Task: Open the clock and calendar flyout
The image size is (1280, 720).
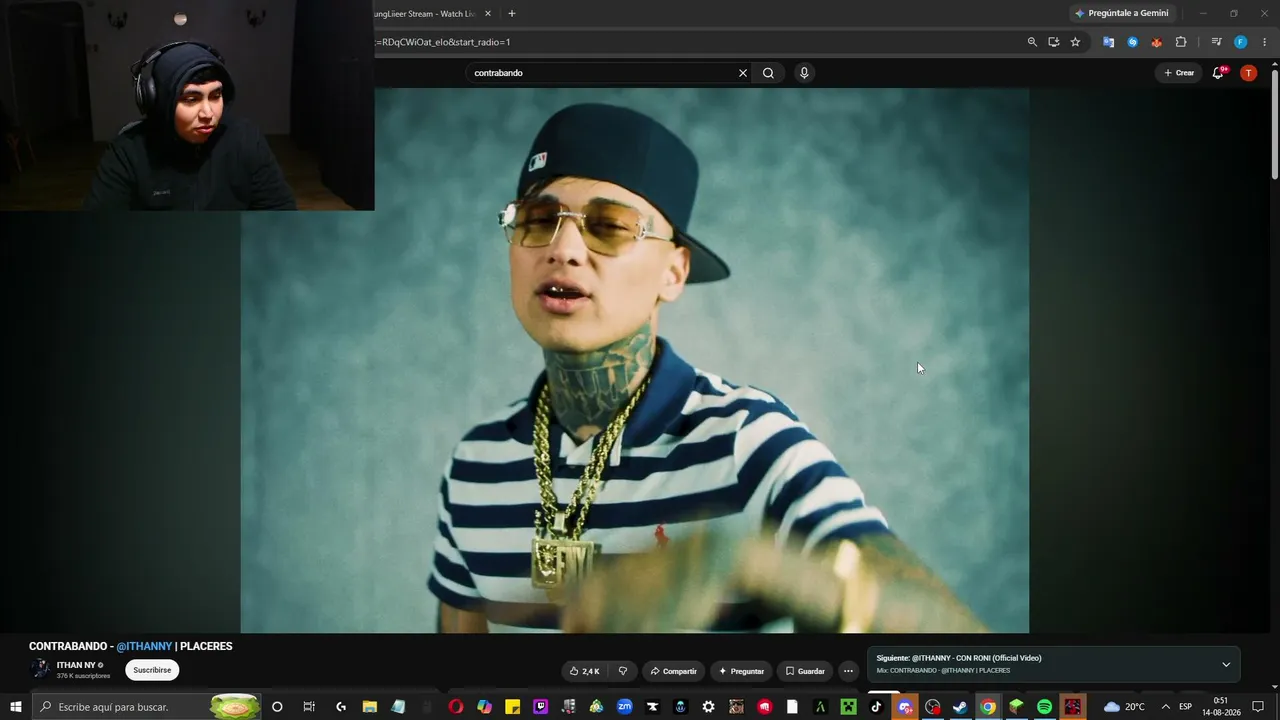Action: coord(1221,707)
